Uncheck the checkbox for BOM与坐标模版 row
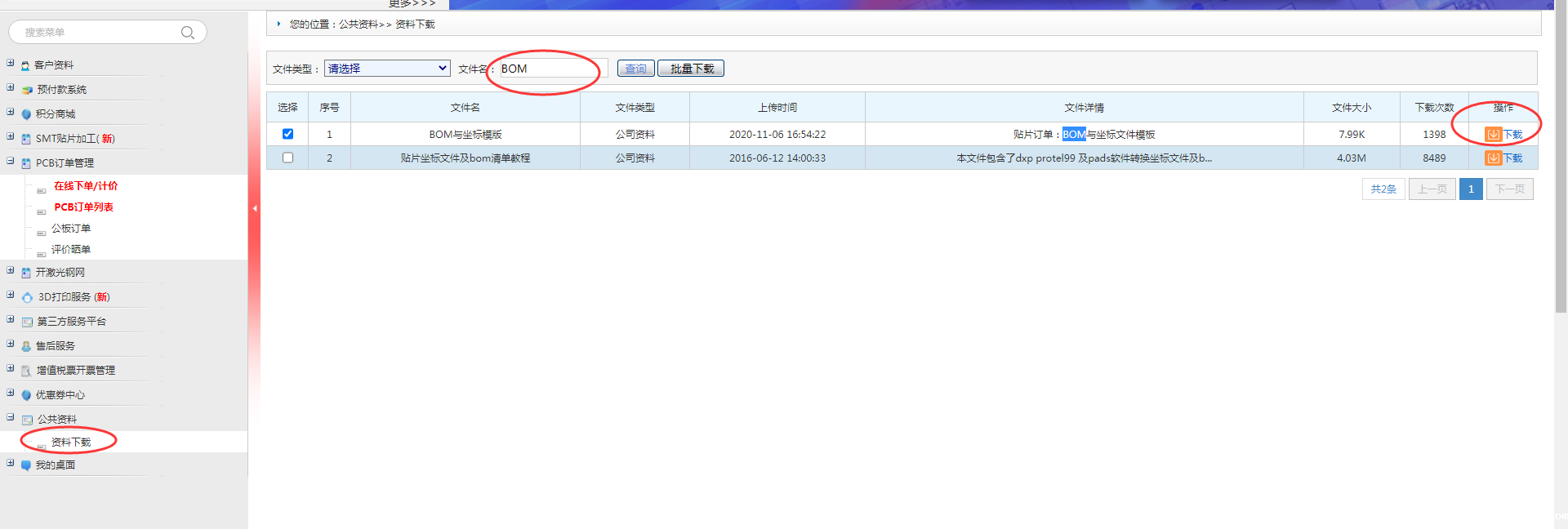This screenshot has width=1568, height=529. coord(287,134)
